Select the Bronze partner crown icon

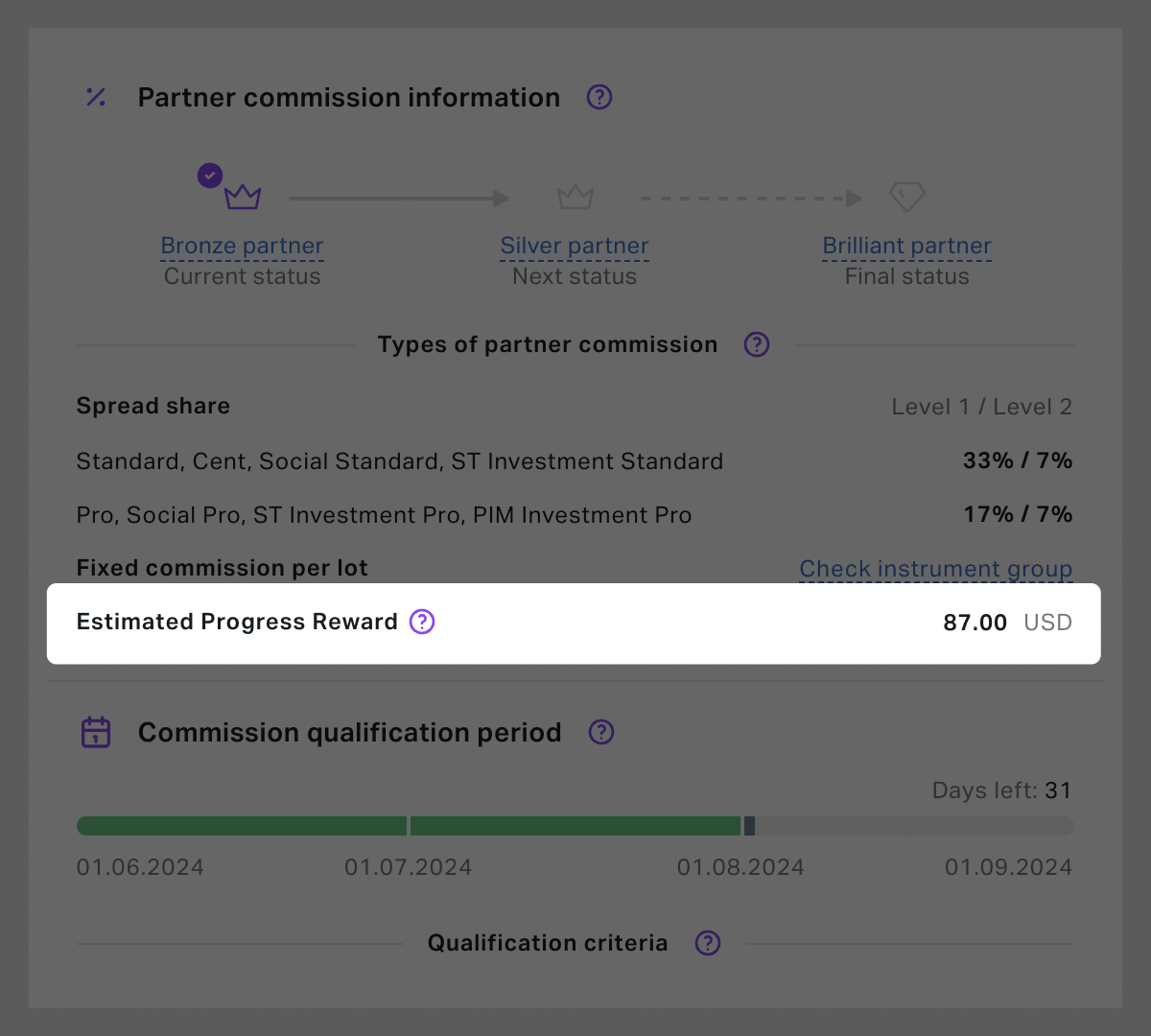[243, 197]
